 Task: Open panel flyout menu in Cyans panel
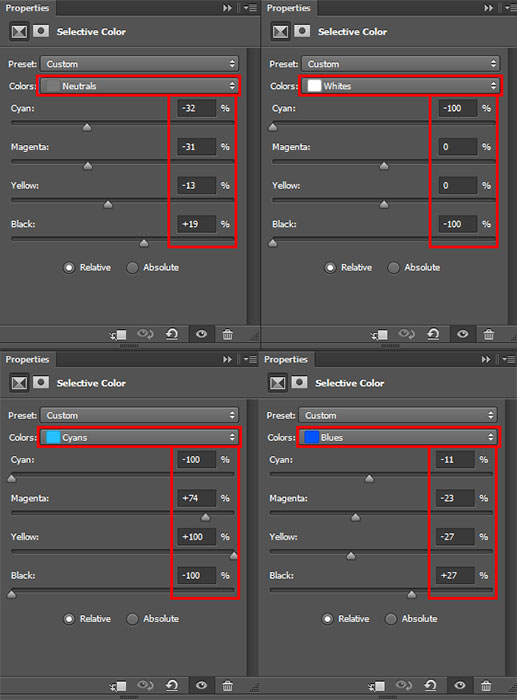click(x=250, y=359)
